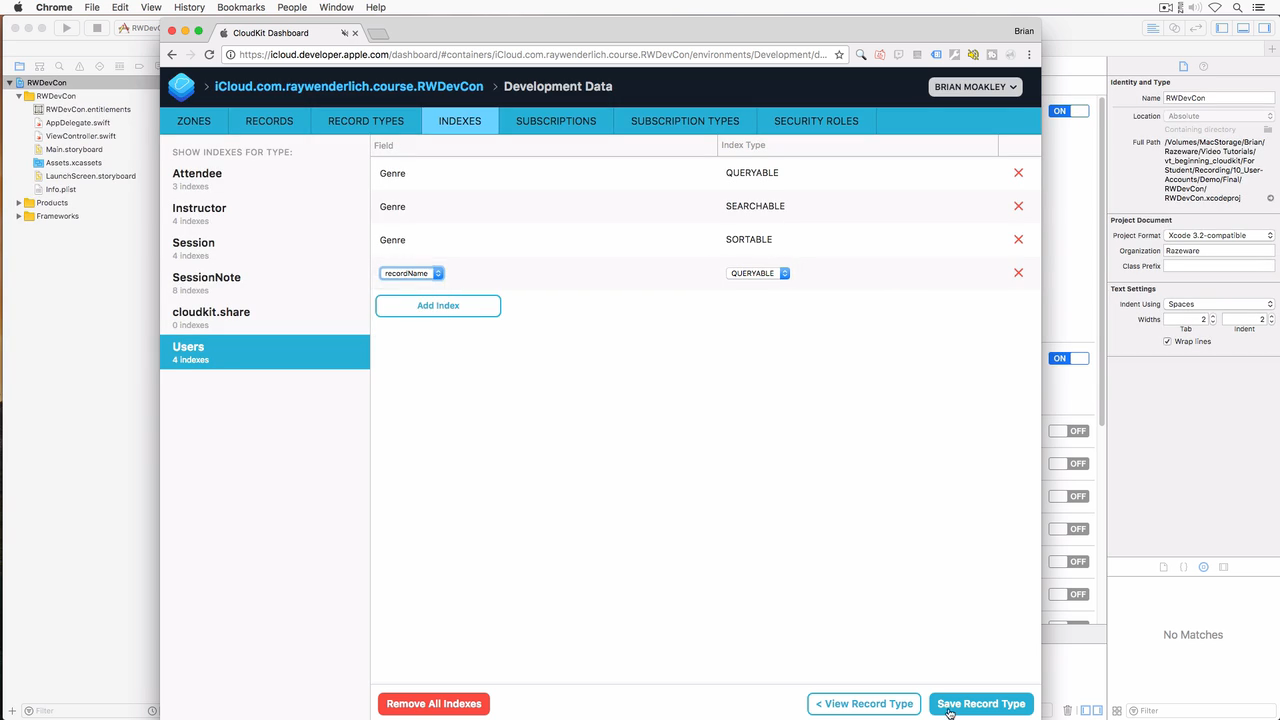
Task: Click the Remove All Indexes button
Action: pyautogui.click(x=434, y=704)
